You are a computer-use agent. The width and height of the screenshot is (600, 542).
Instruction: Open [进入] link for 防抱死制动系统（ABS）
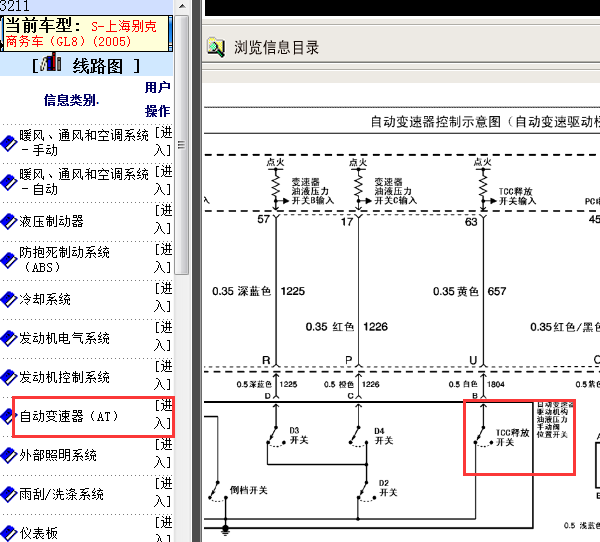pyautogui.click(x=163, y=258)
